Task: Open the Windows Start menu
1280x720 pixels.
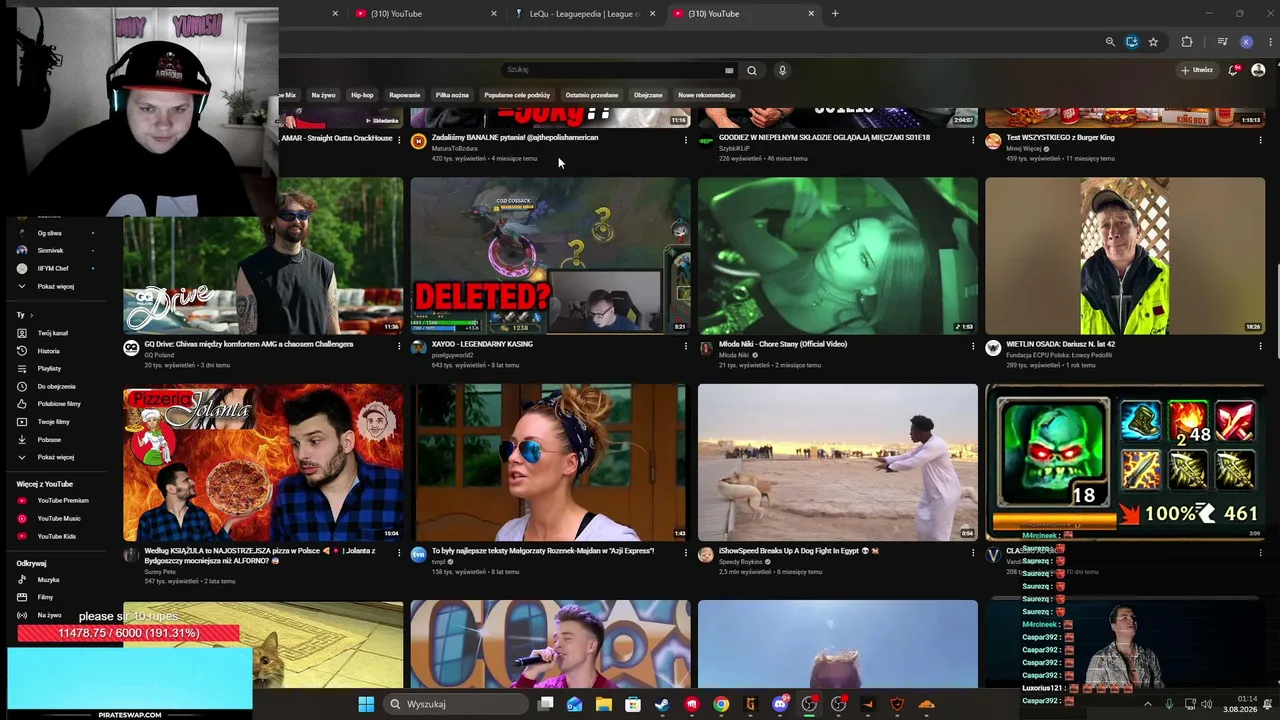Action: pos(366,704)
